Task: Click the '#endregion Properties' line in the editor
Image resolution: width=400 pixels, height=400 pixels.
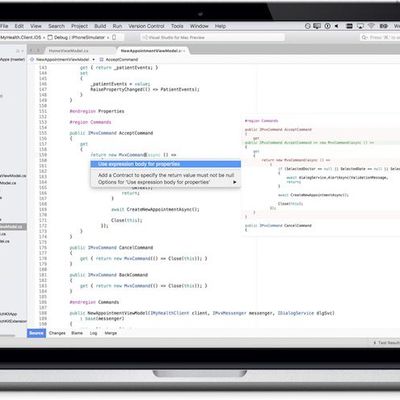Action: (97, 111)
